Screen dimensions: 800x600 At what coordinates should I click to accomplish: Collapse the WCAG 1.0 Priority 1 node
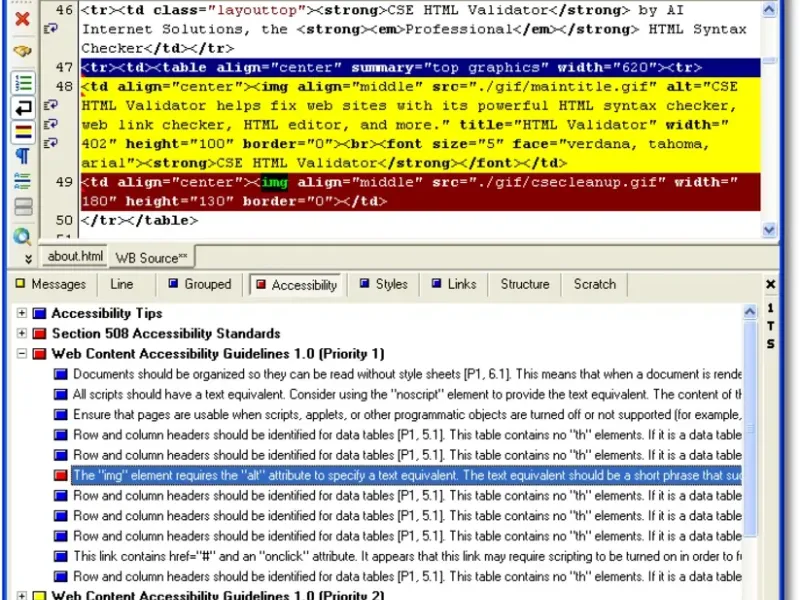21,354
